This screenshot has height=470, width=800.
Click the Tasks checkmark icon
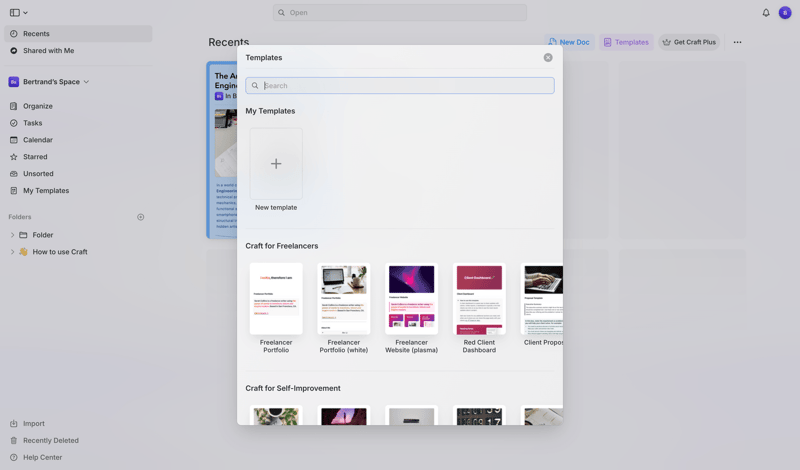click(14, 123)
